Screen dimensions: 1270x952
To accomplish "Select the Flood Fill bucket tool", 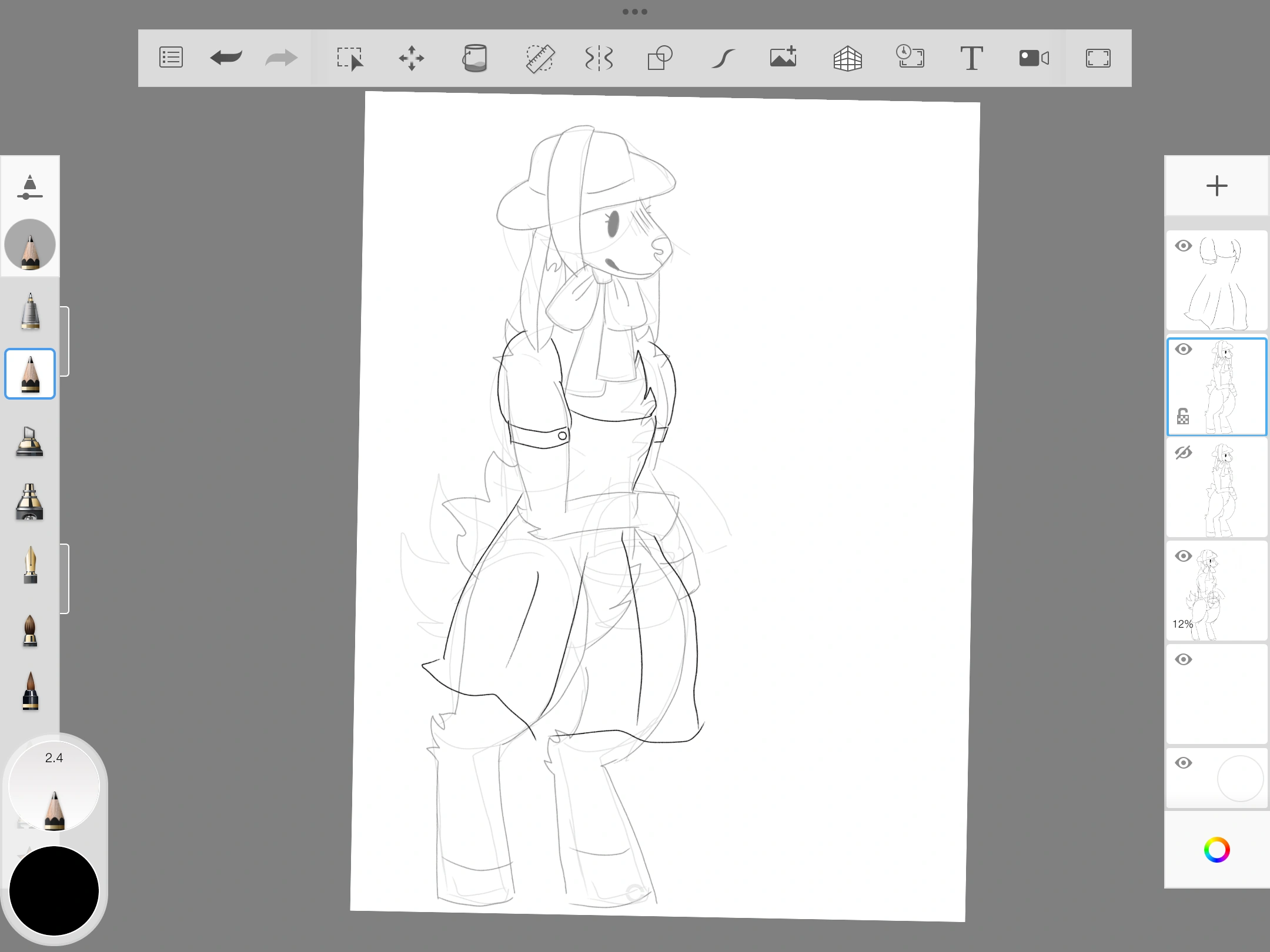I will tap(474, 58).
